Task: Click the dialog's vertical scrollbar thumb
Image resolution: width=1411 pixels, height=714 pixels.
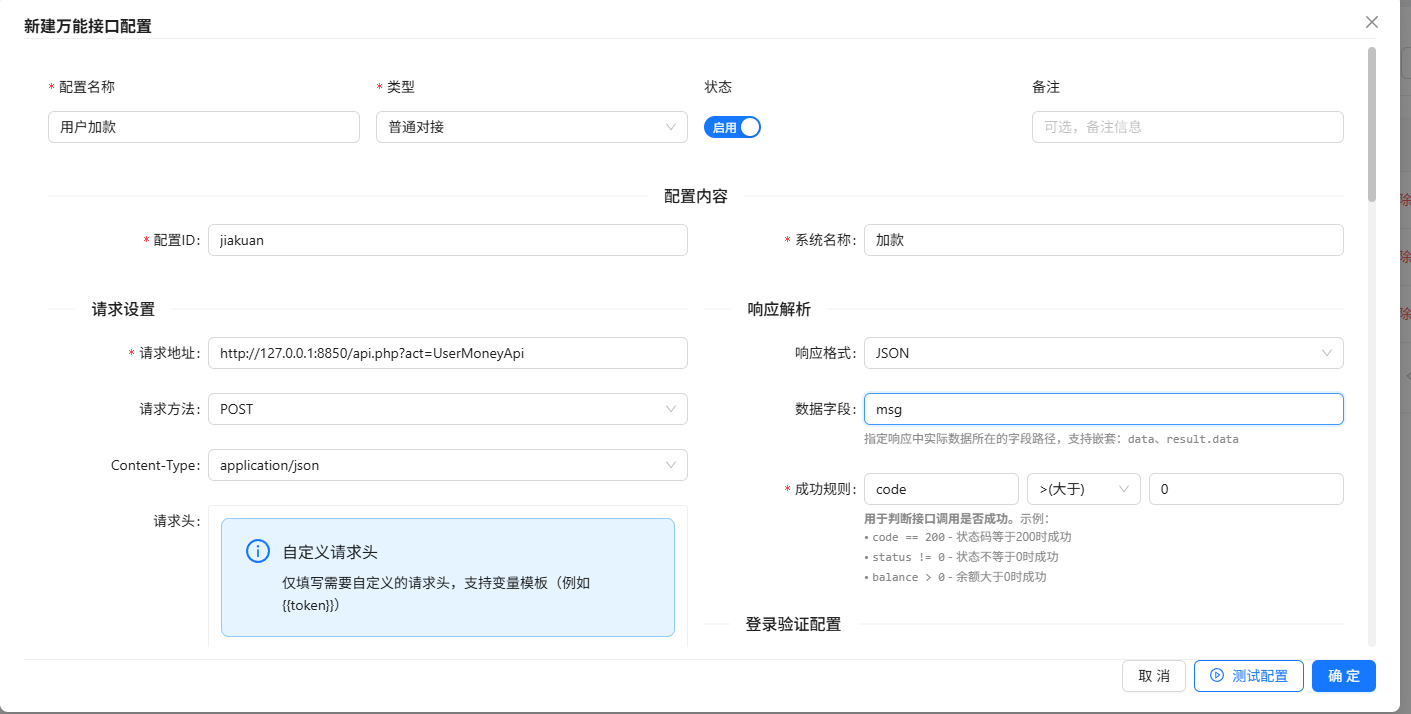Action: tap(1372, 125)
